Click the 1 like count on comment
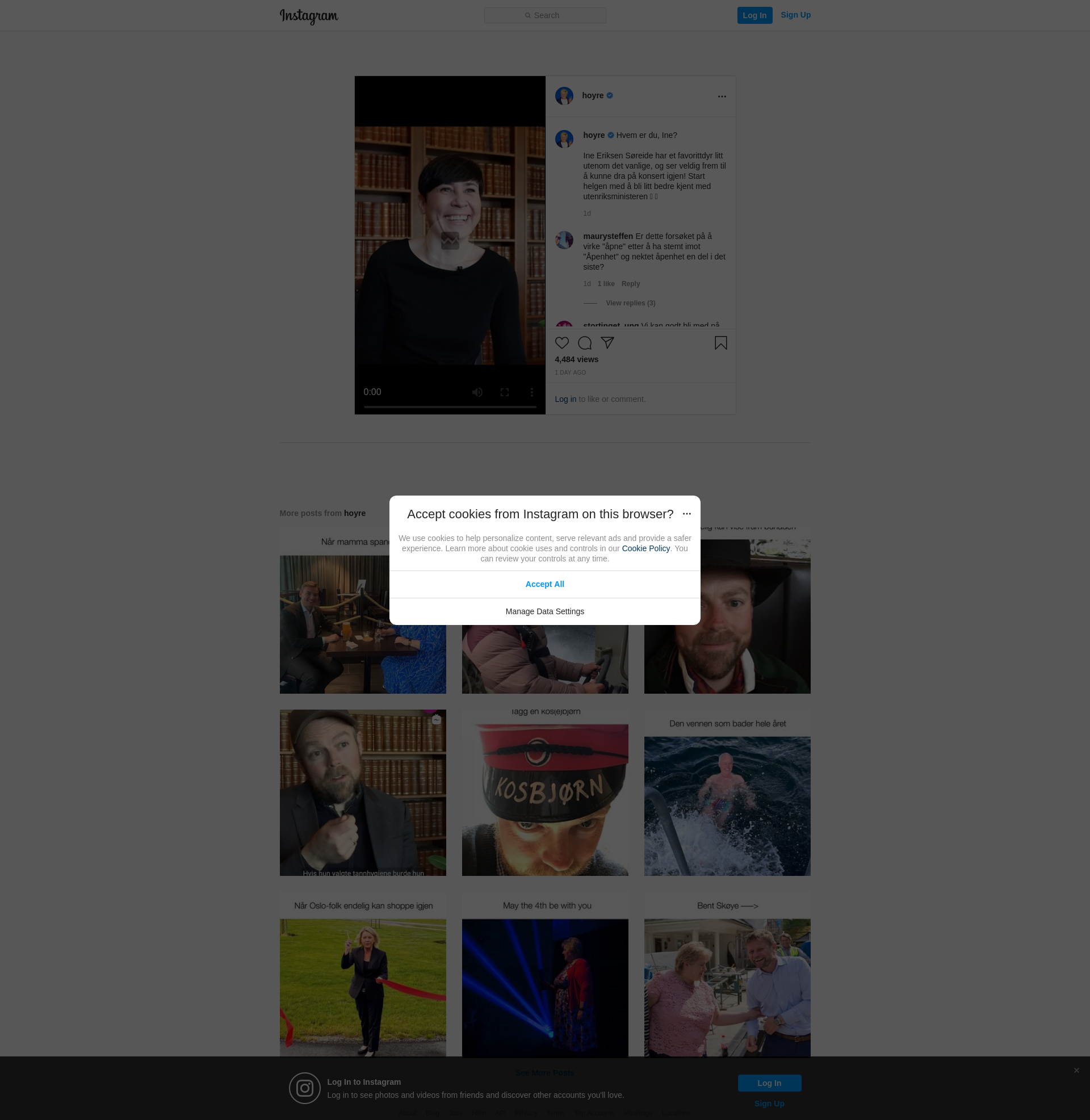Screen dimensions: 1090x1120 click(x=606, y=284)
